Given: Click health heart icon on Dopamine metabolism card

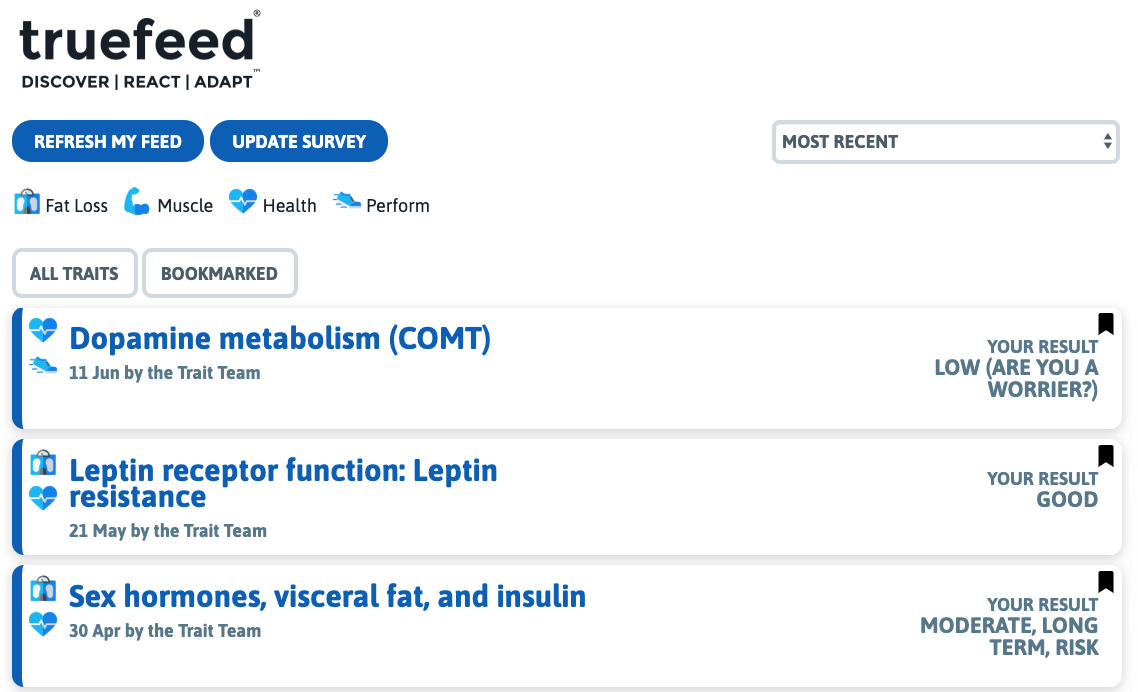Looking at the screenshot, I should click(x=43, y=330).
